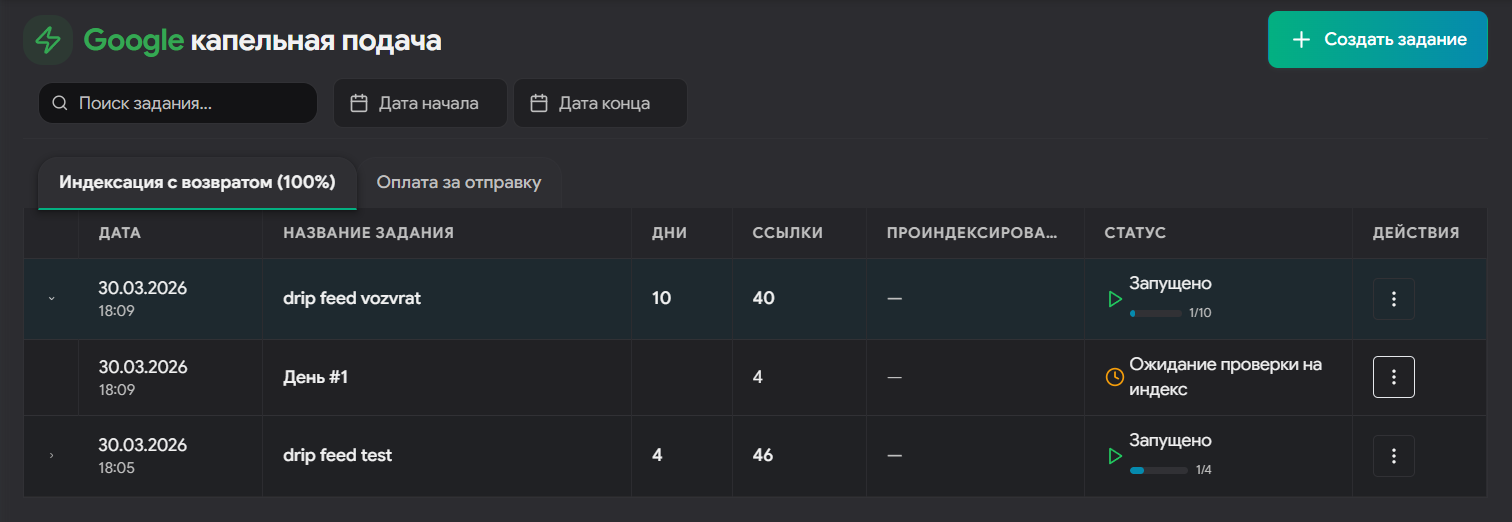This screenshot has height=522, width=1512.
Task: Click the magnifier icon in the search field
Action: click(60, 103)
